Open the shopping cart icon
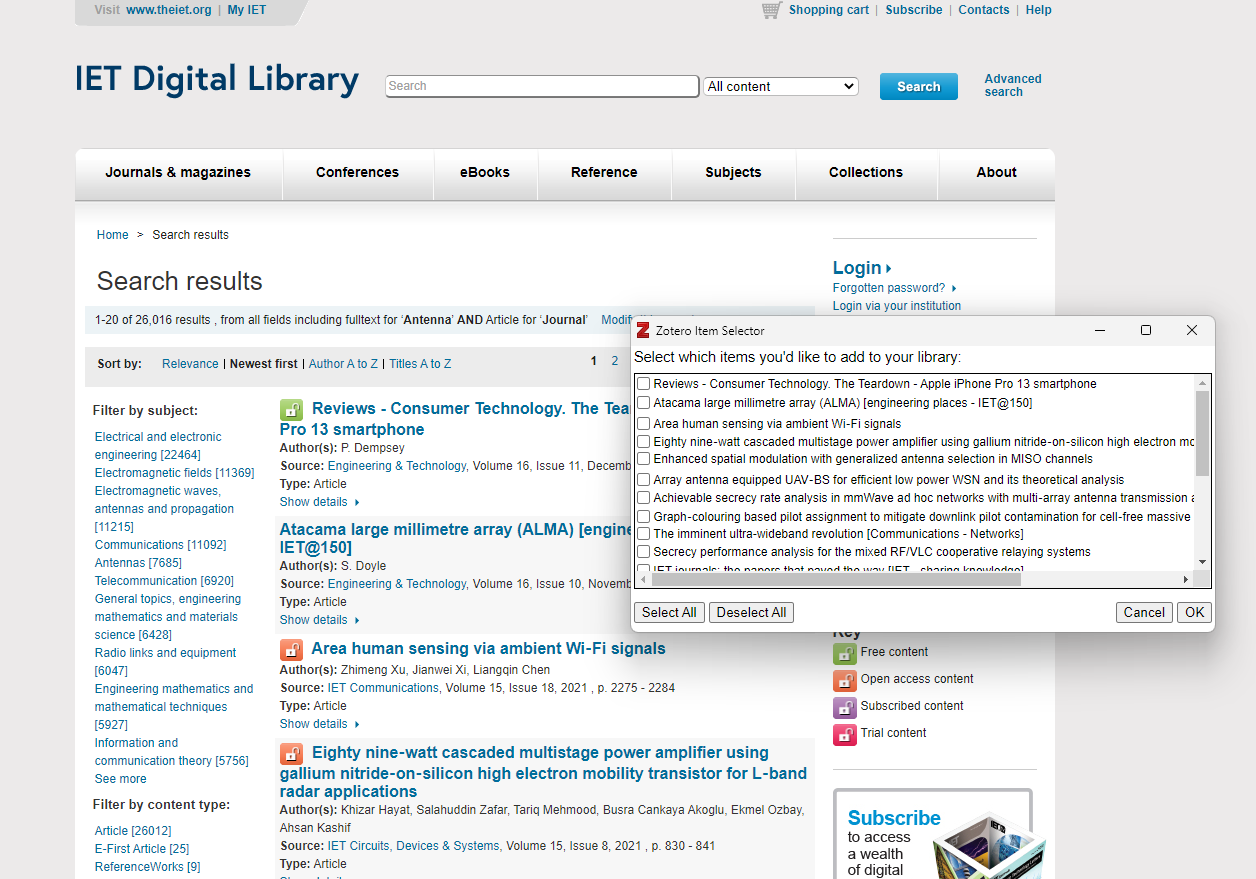 (771, 10)
